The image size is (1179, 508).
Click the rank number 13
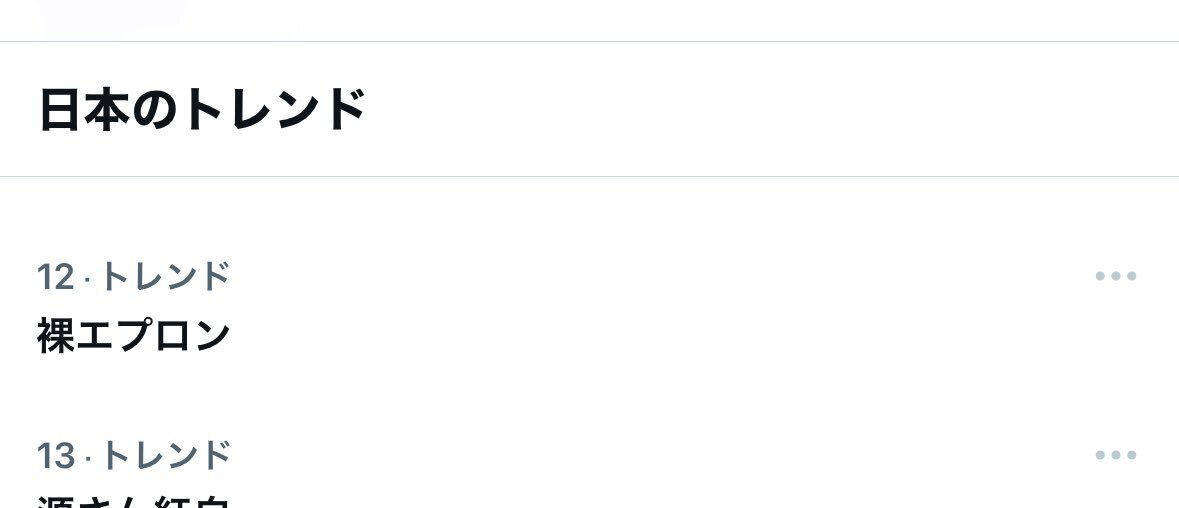click(x=56, y=457)
